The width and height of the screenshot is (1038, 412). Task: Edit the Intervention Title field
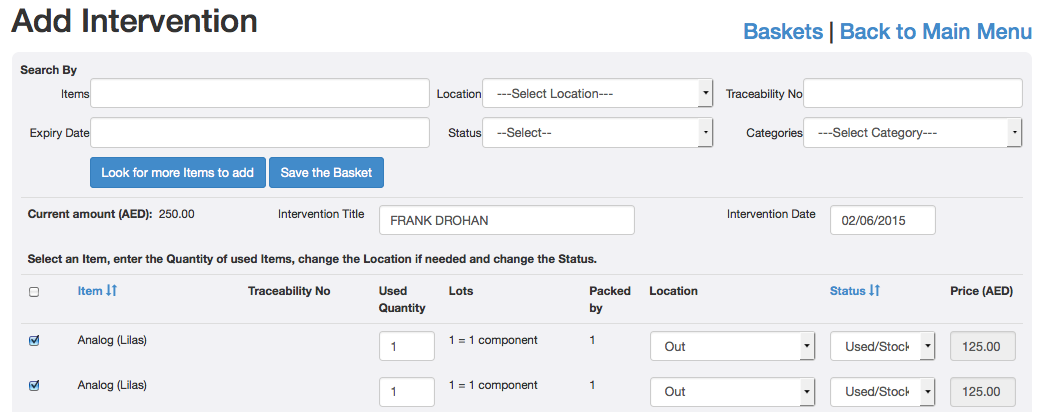507,220
